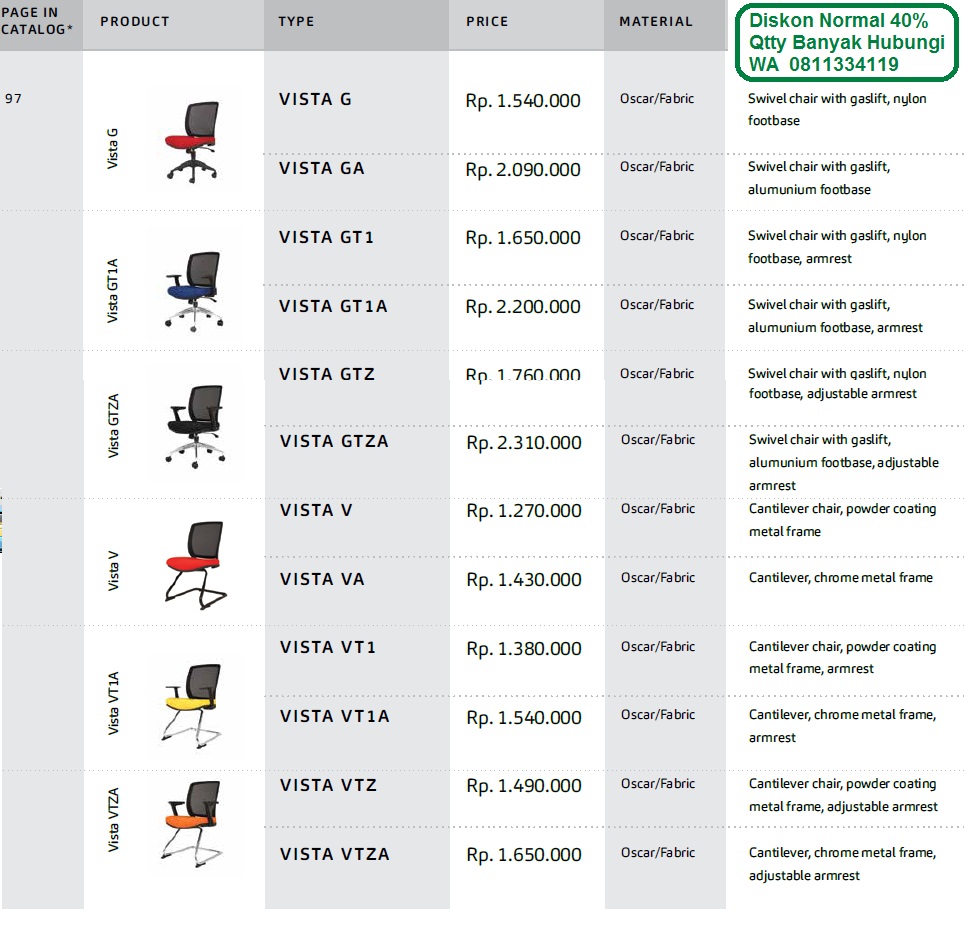This screenshot has height=928, width=964.
Task: Click the green discount box with WA number
Action: pyautogui.click(x=840, y=43)
